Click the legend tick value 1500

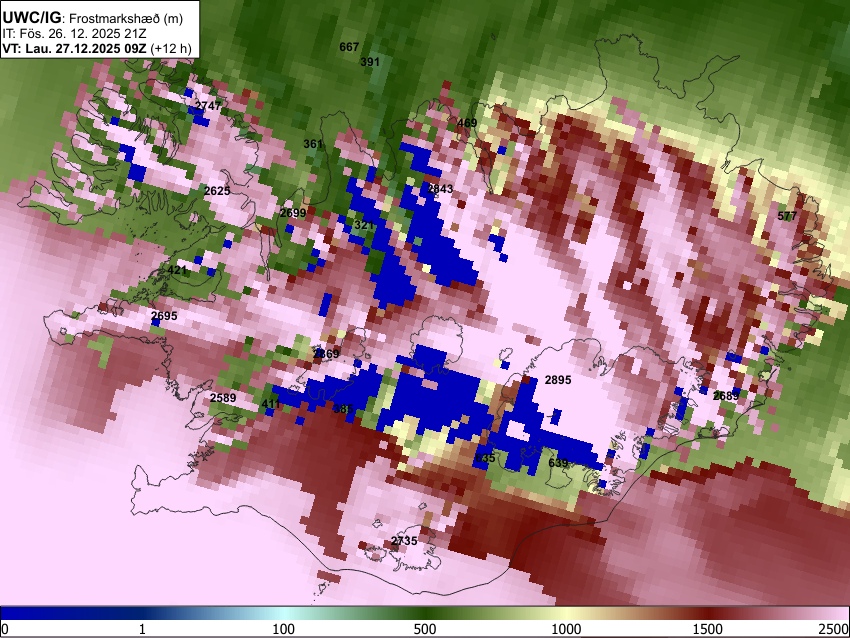coord(708,629)
